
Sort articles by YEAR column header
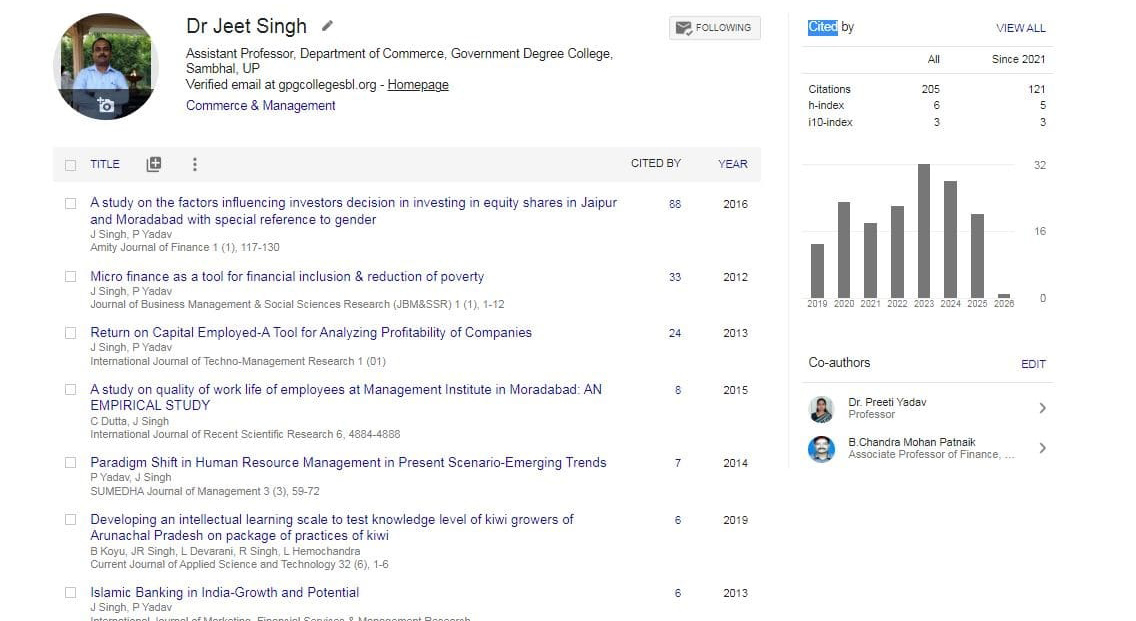(732, 164)
